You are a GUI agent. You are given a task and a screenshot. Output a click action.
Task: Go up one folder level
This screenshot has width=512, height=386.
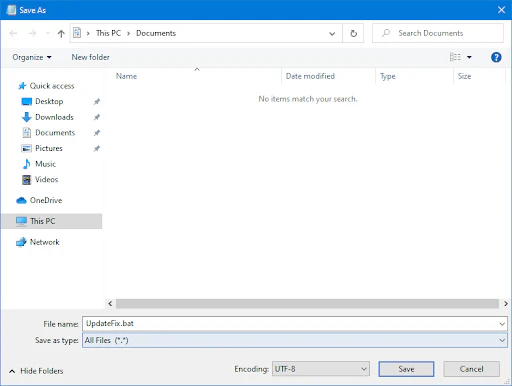click(61, 33)
